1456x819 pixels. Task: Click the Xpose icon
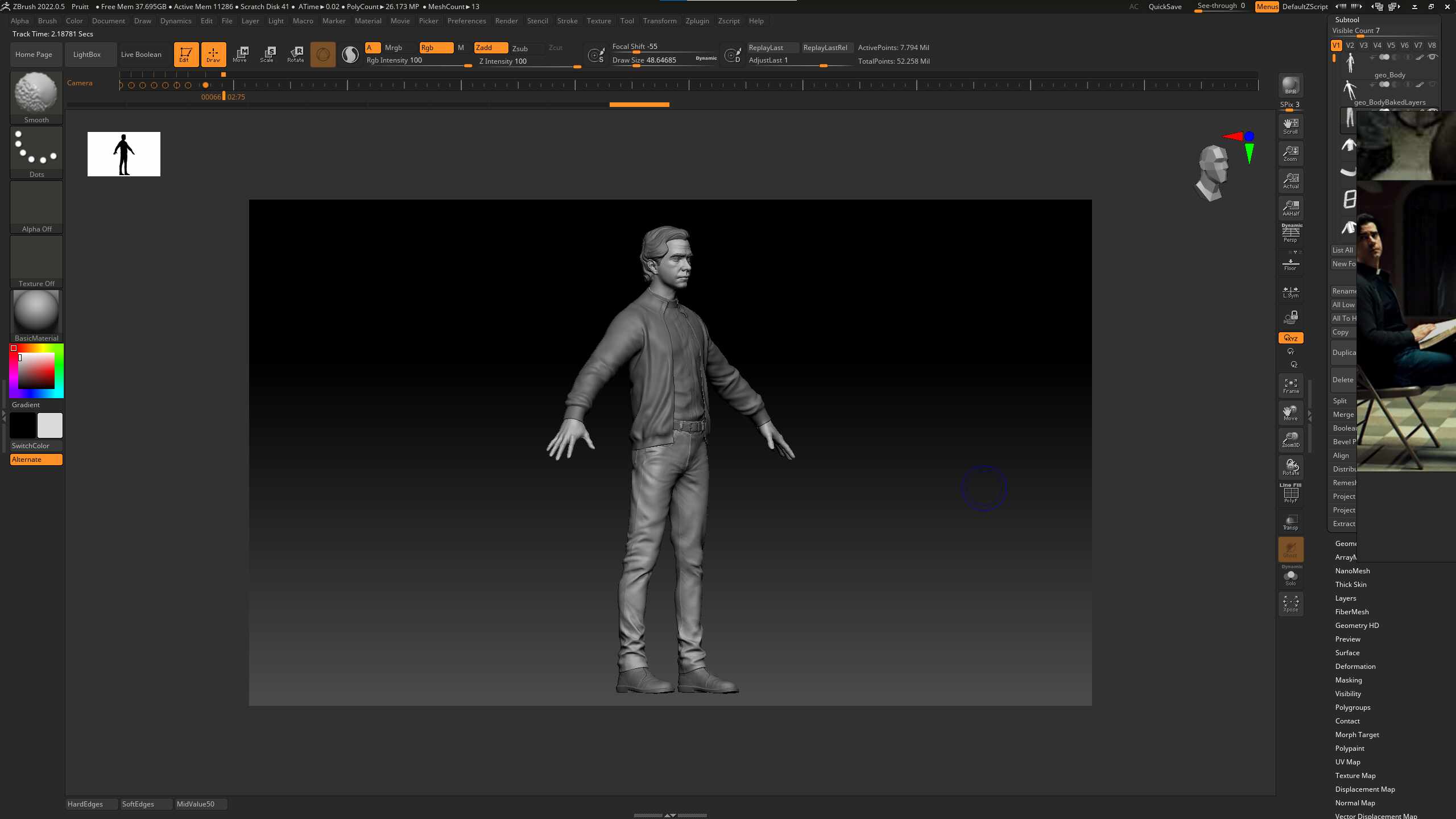tap(1290, 603)
